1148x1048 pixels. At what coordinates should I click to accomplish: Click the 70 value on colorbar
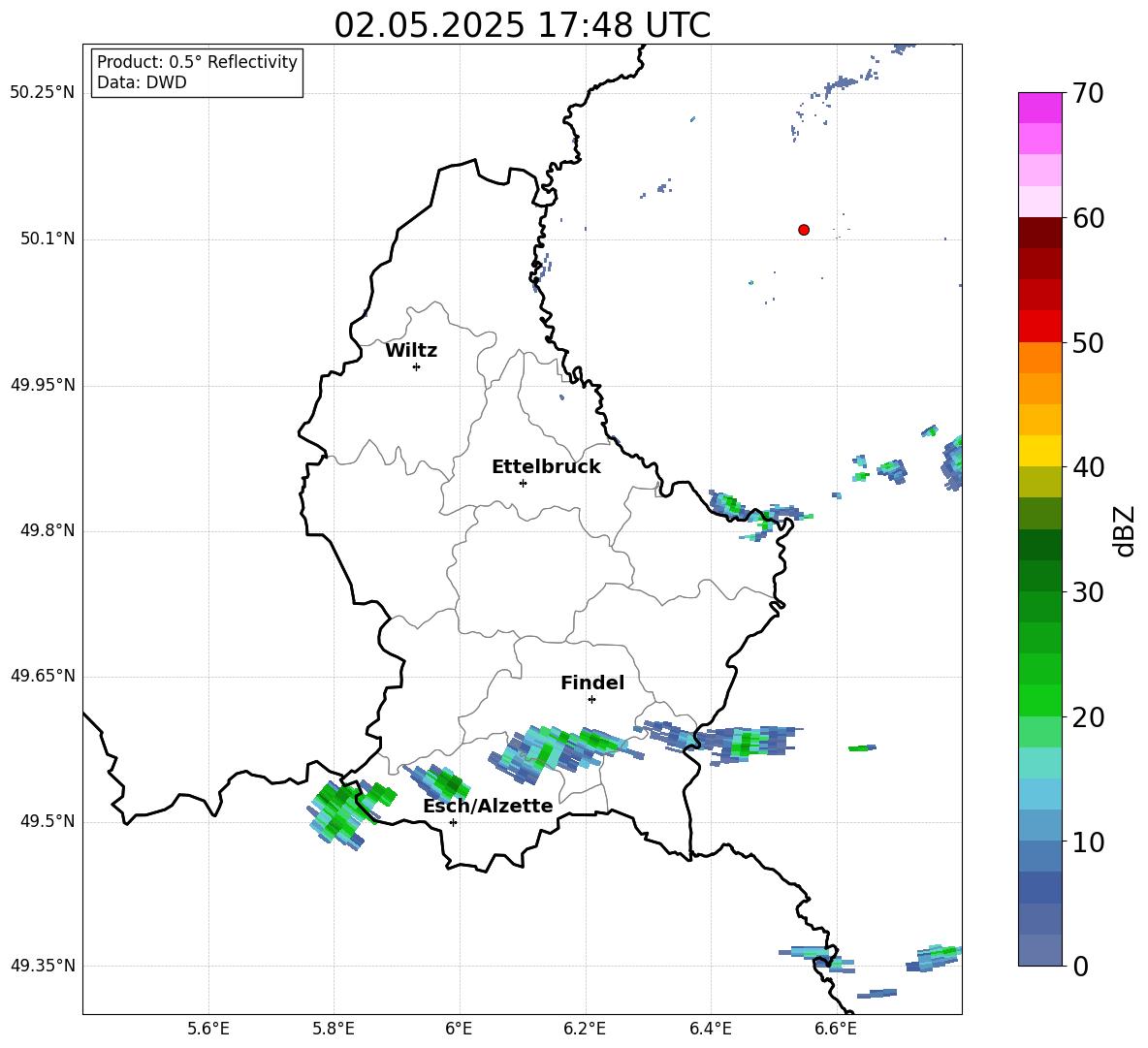[x=1088, y=94]
